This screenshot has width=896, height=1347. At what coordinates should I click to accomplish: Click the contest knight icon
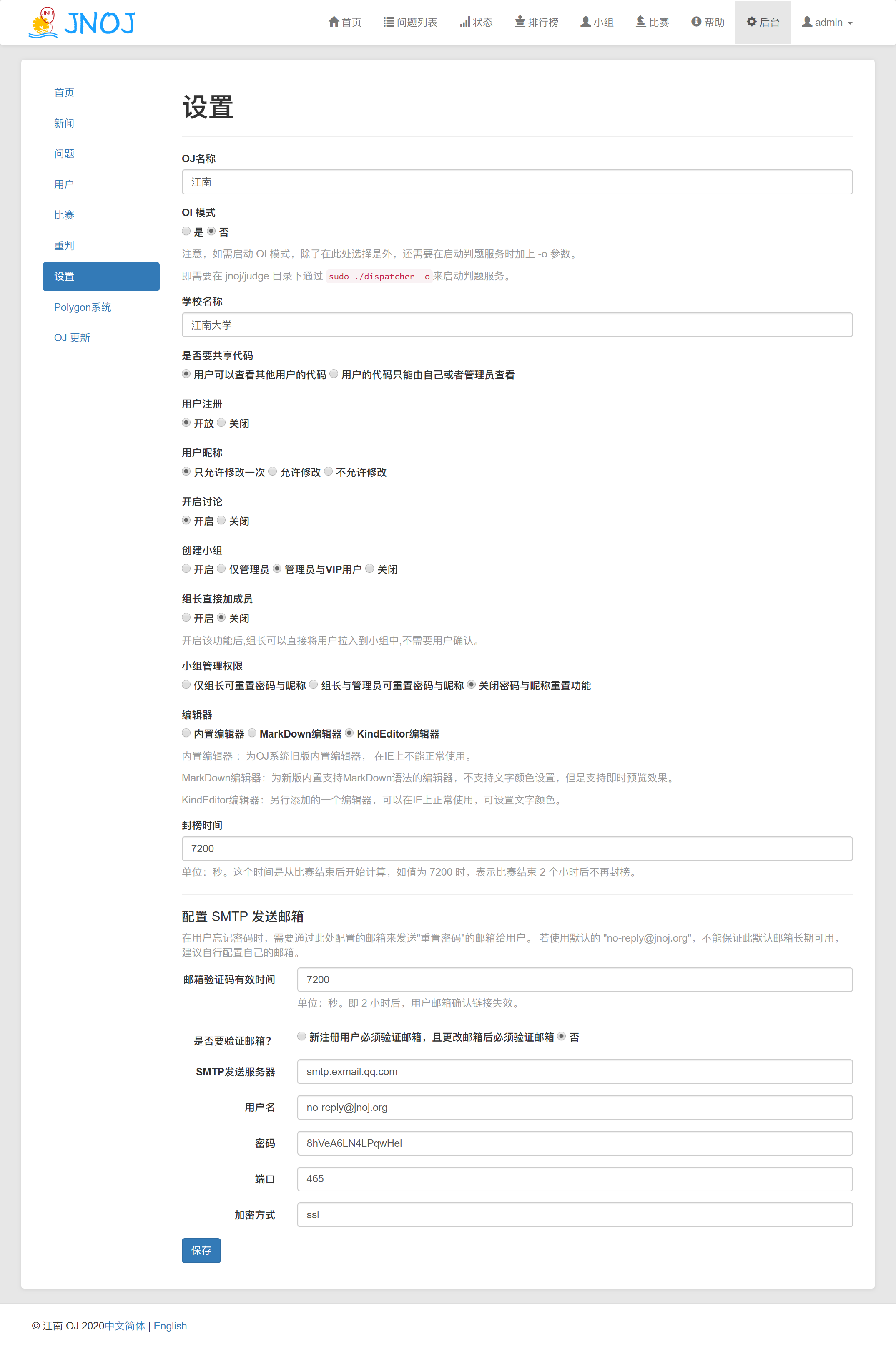(x=640, y=22)
